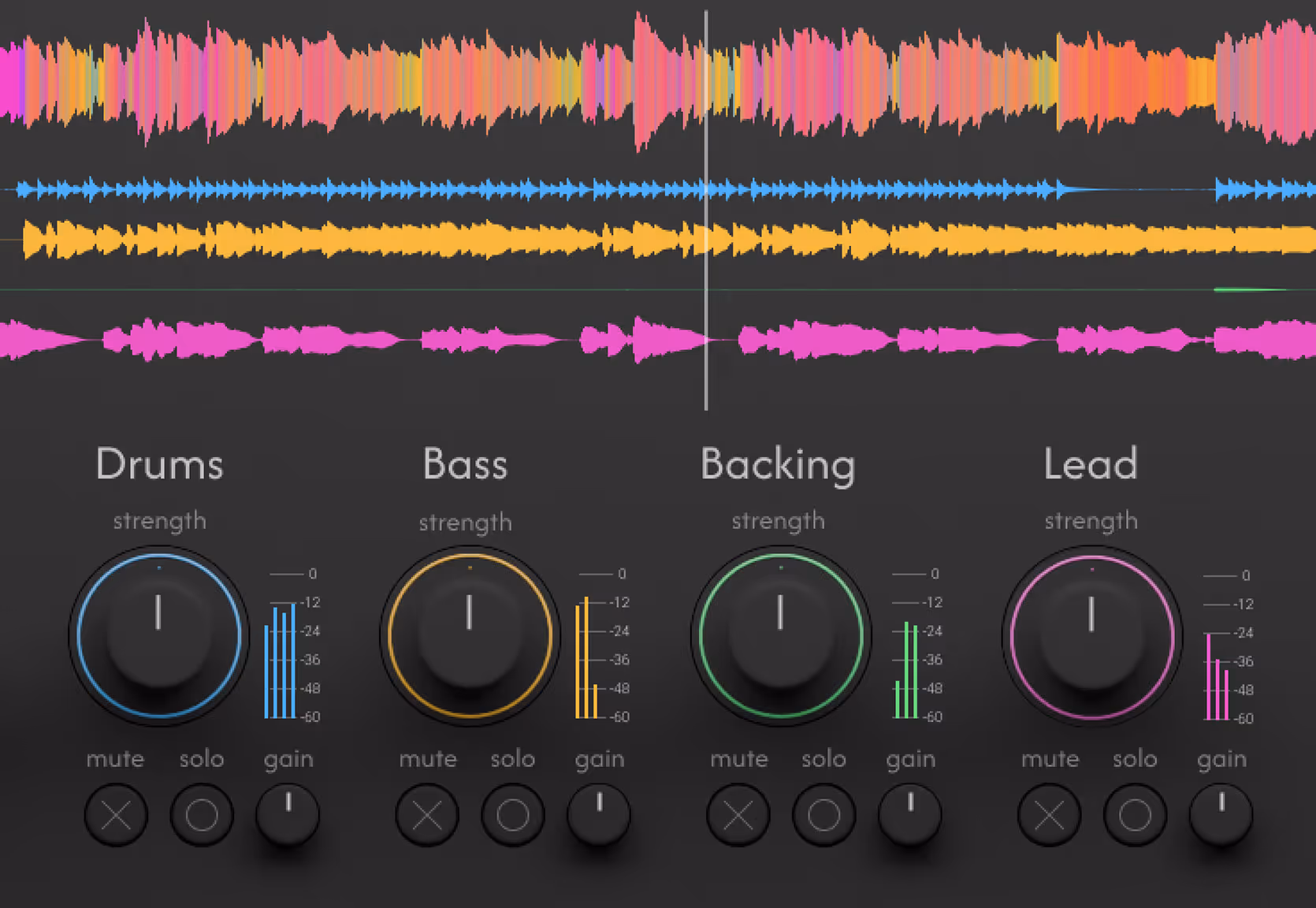The width and height of the screenshot is (1316, 908).
Task: Click the Drums strength knob
Action: (159, 635)
